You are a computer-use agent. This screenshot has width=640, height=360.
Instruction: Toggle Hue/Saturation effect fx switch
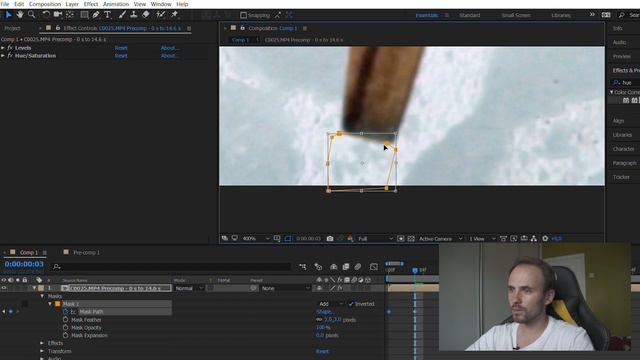(x=10, y=56)
